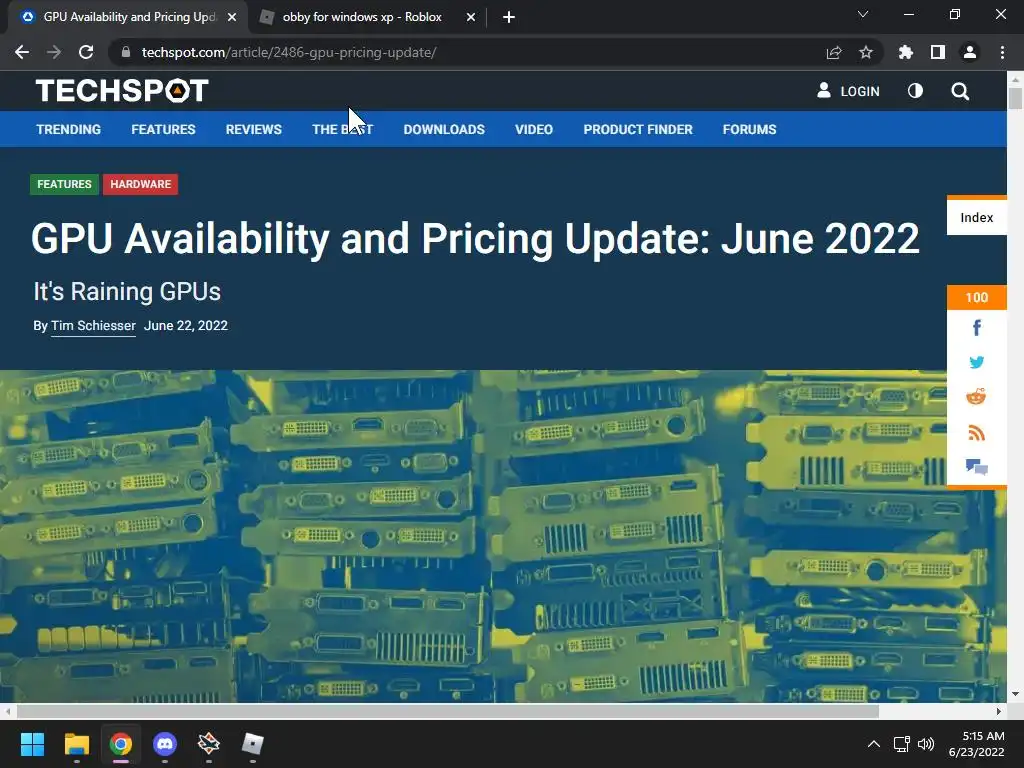
Task: View site info lock icon
Action: pyautogui.click(x=126, y=52)
